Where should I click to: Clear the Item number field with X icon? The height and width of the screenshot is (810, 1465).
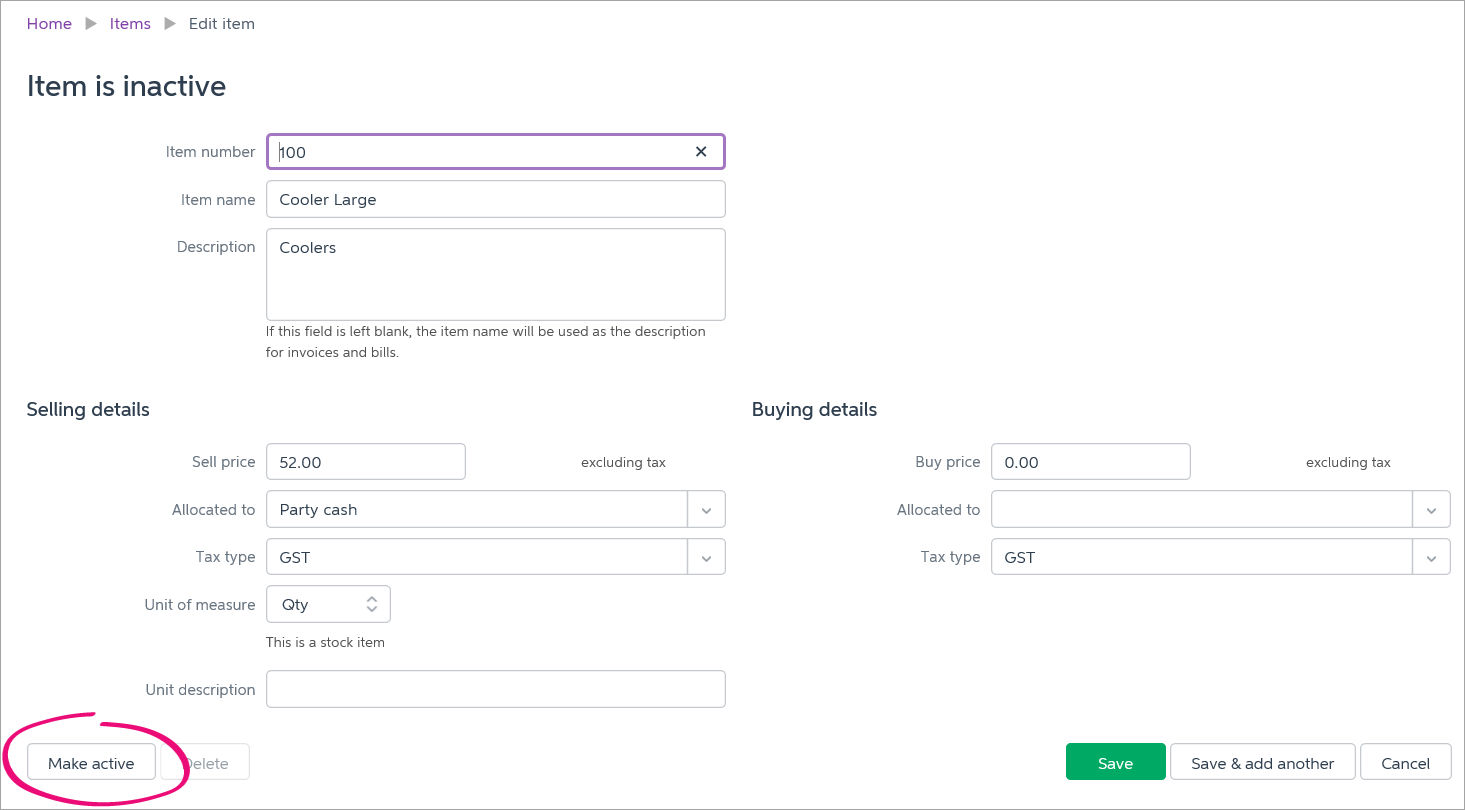(701, 152)
